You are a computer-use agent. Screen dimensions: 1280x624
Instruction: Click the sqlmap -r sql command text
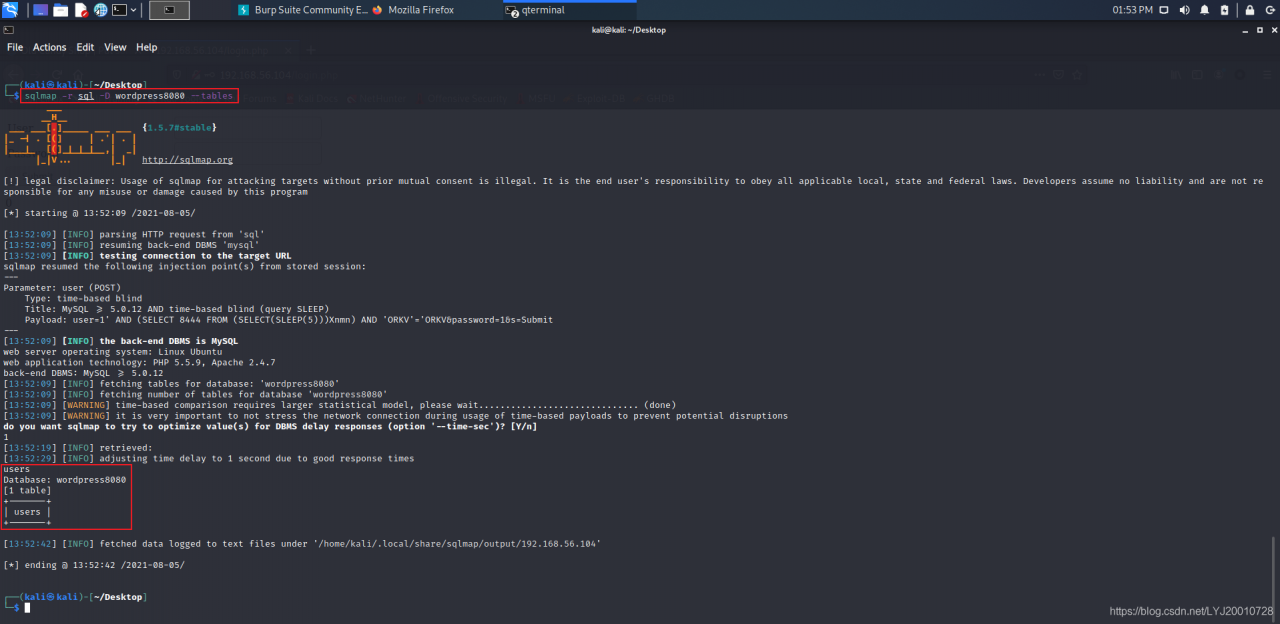129,96
